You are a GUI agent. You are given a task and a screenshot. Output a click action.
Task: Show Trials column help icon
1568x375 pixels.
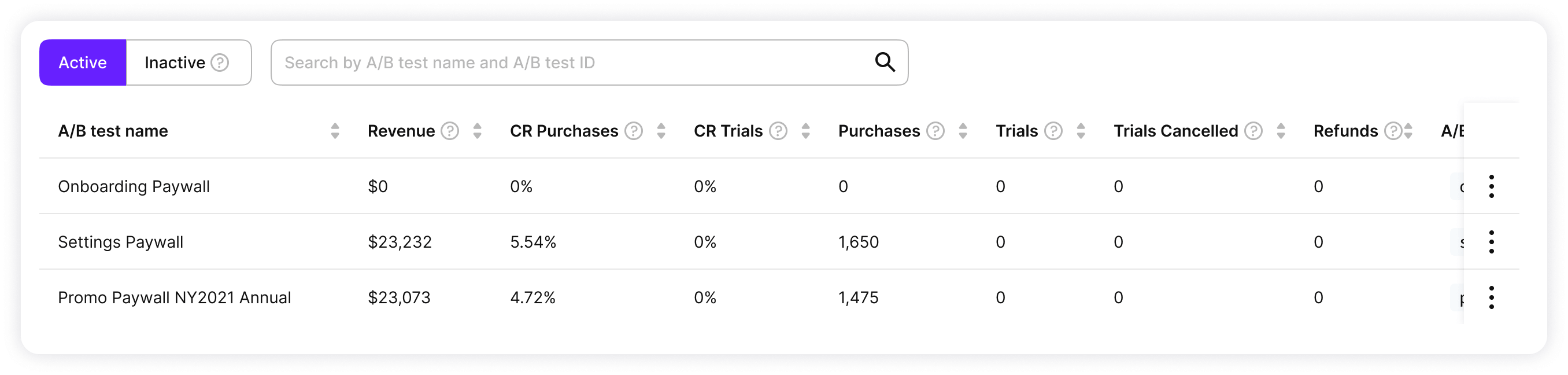point(1053,131)
